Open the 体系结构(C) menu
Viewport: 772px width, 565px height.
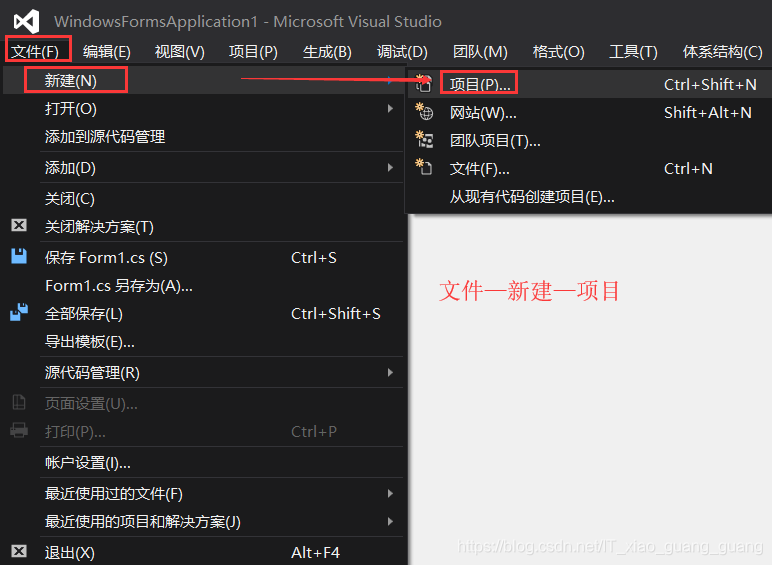(x=722, y=51)
